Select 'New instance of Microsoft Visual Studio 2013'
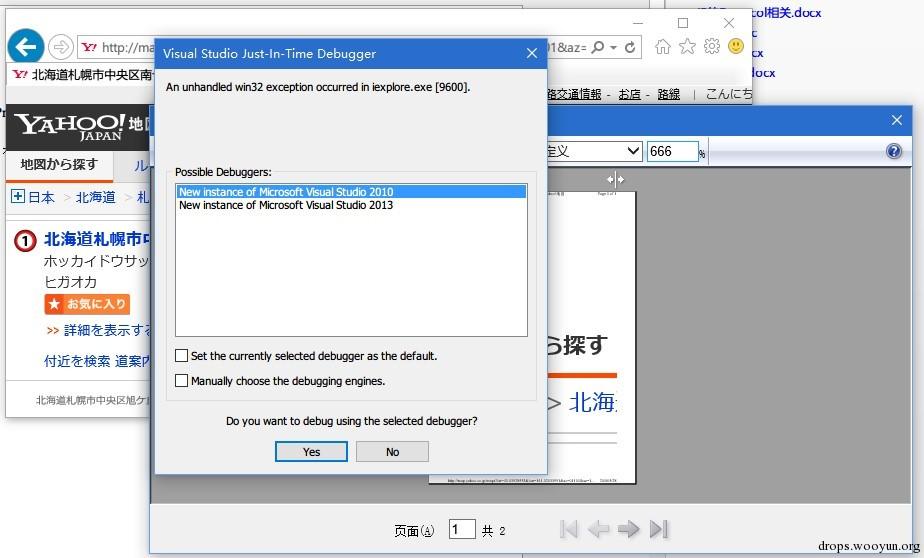Viewport: 924px width, 558px height. 285,205
